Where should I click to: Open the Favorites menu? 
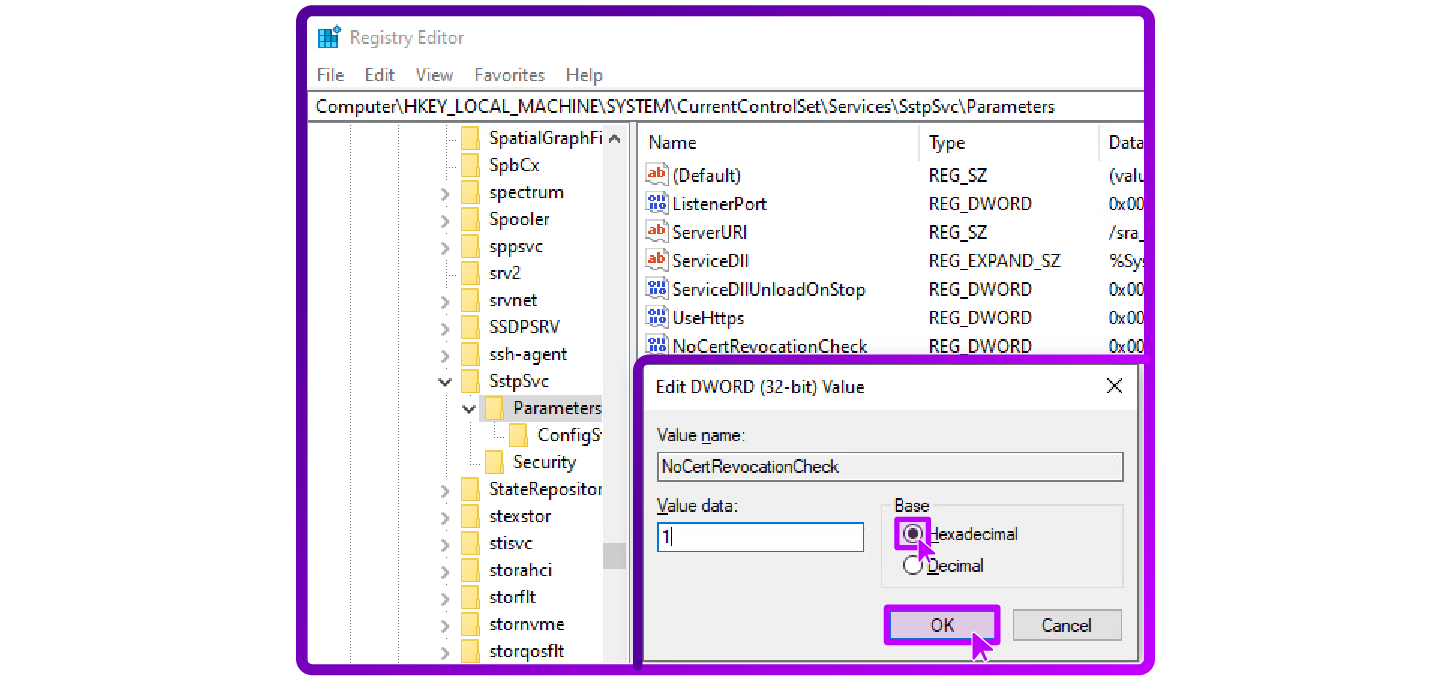[509, 75]
